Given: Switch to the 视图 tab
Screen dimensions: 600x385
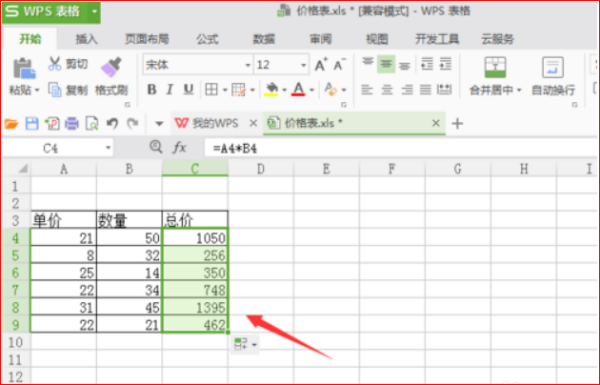Looking at the screenshot, I should click(x=377, y=39).
